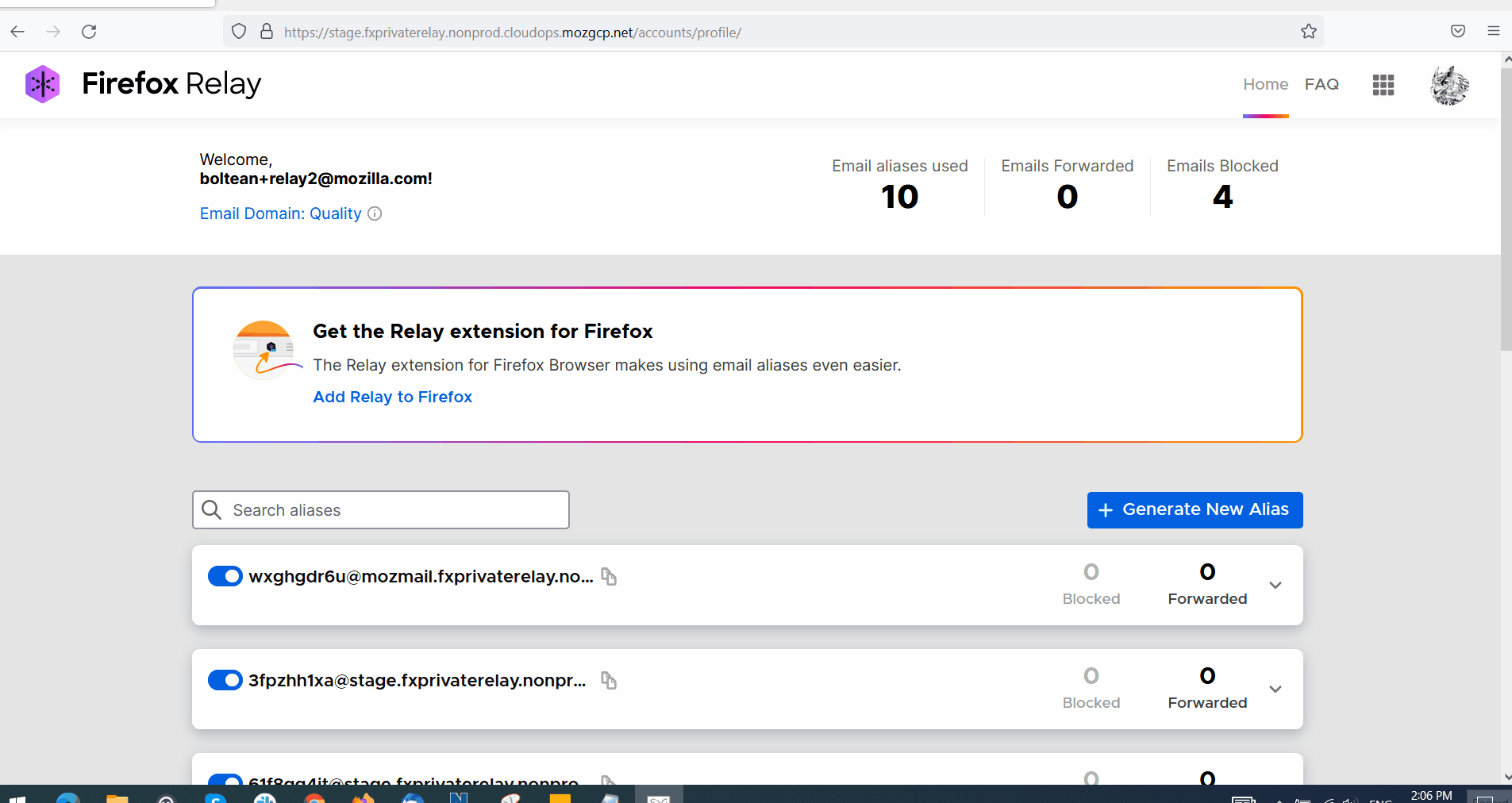The height and width of the screenshot is (803, 1512).
Task: Open the user avatar profile menu
Action: 1449,85
